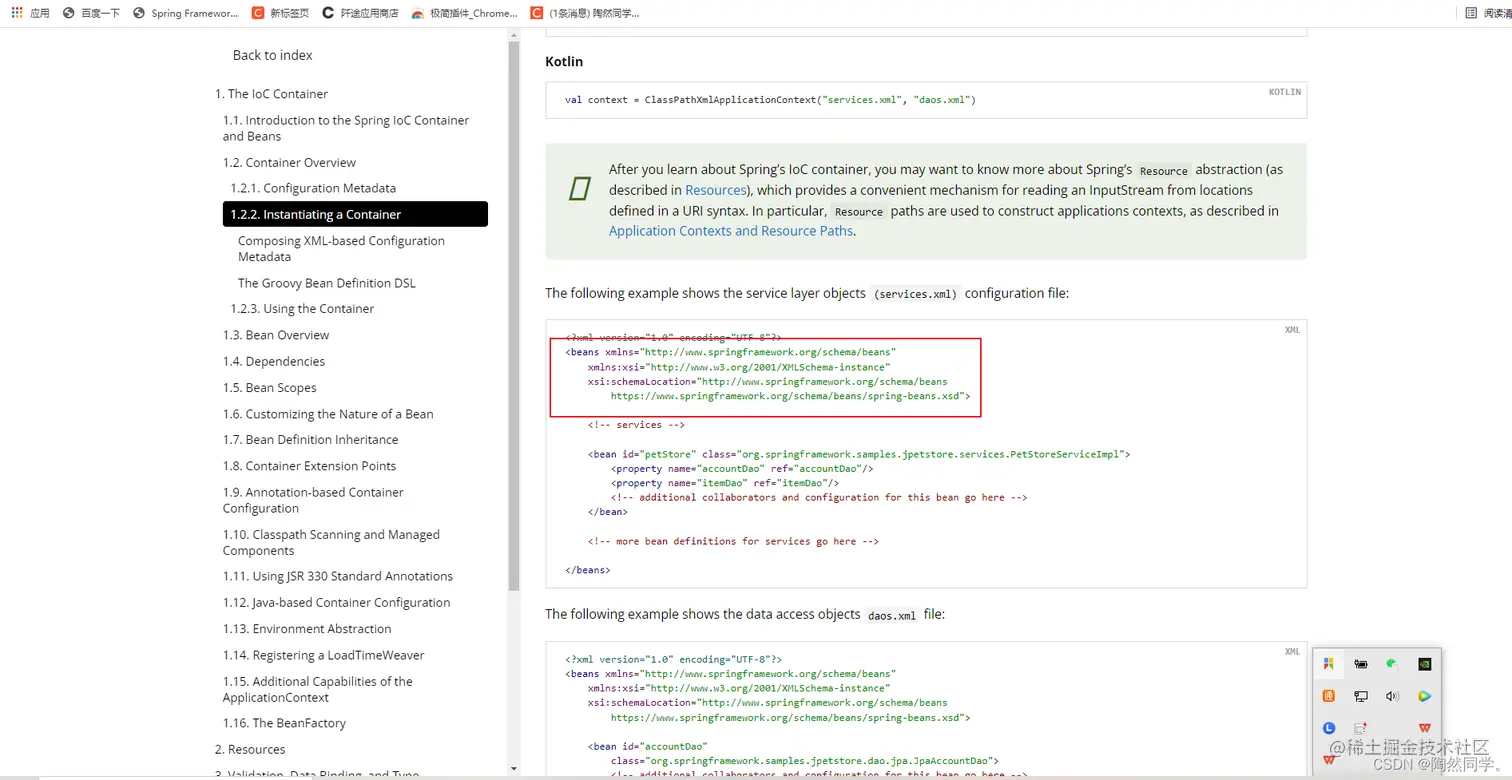Open 1.16. The BeanFactory

click(284, 723)
